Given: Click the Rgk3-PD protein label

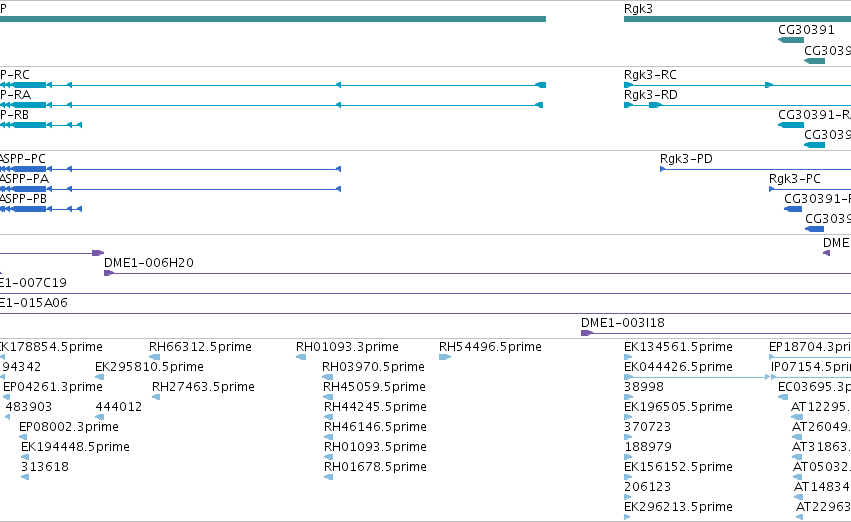Looking at the screenshot, I should click(x=686, y=159).
